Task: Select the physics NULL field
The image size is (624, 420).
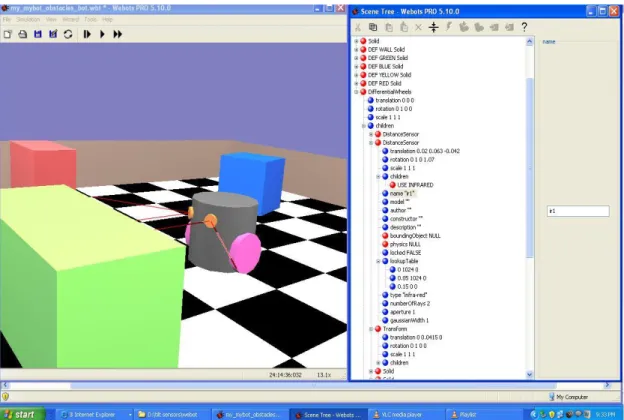Action: (405, 244)
